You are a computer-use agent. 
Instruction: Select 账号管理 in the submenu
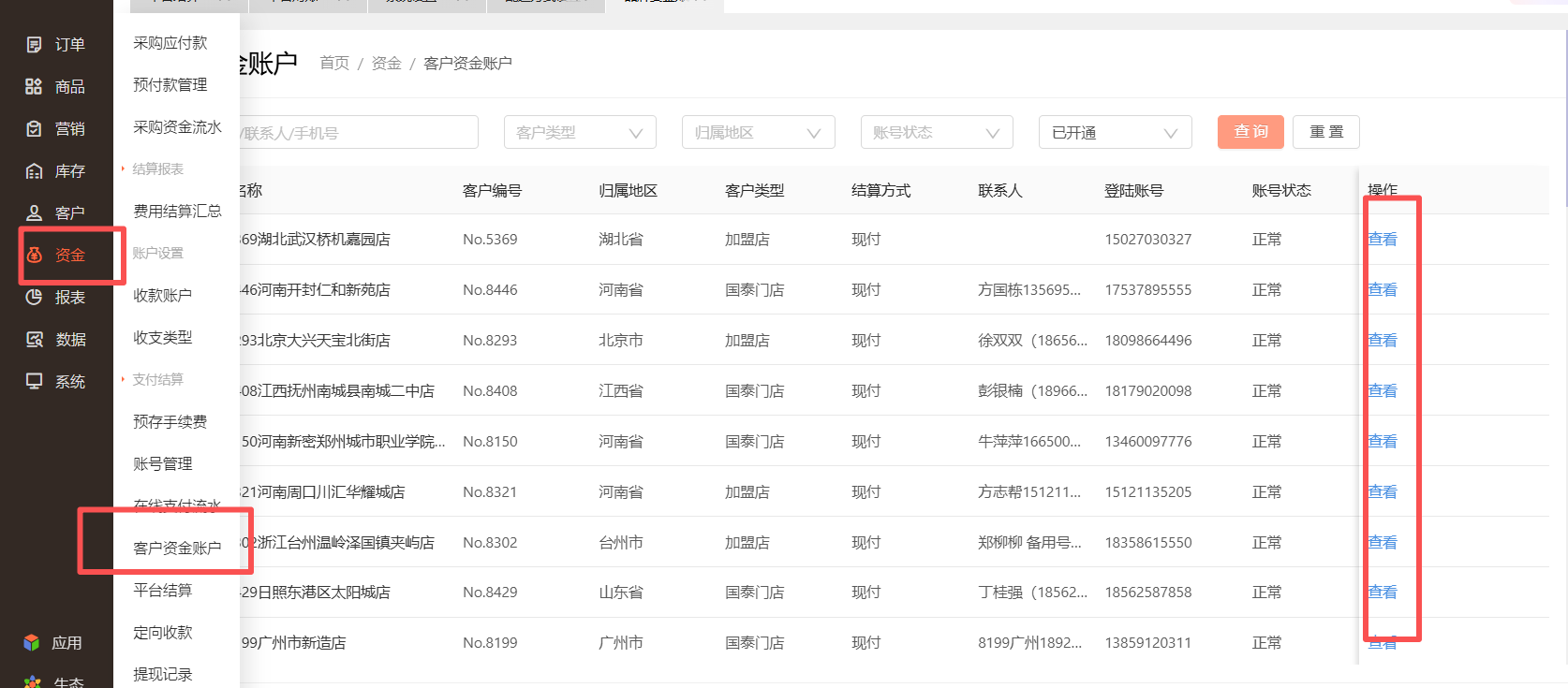[x=163, y=463]
